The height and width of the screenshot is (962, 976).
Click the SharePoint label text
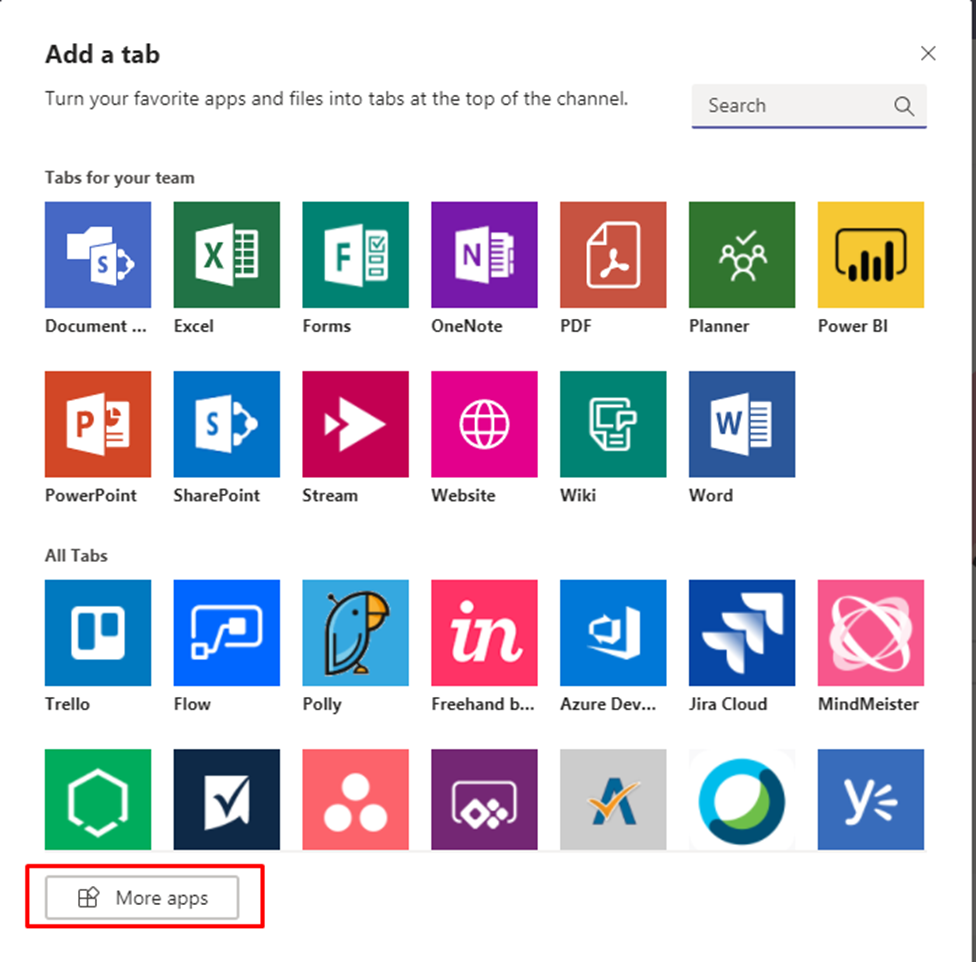click(x=217, y=495)
